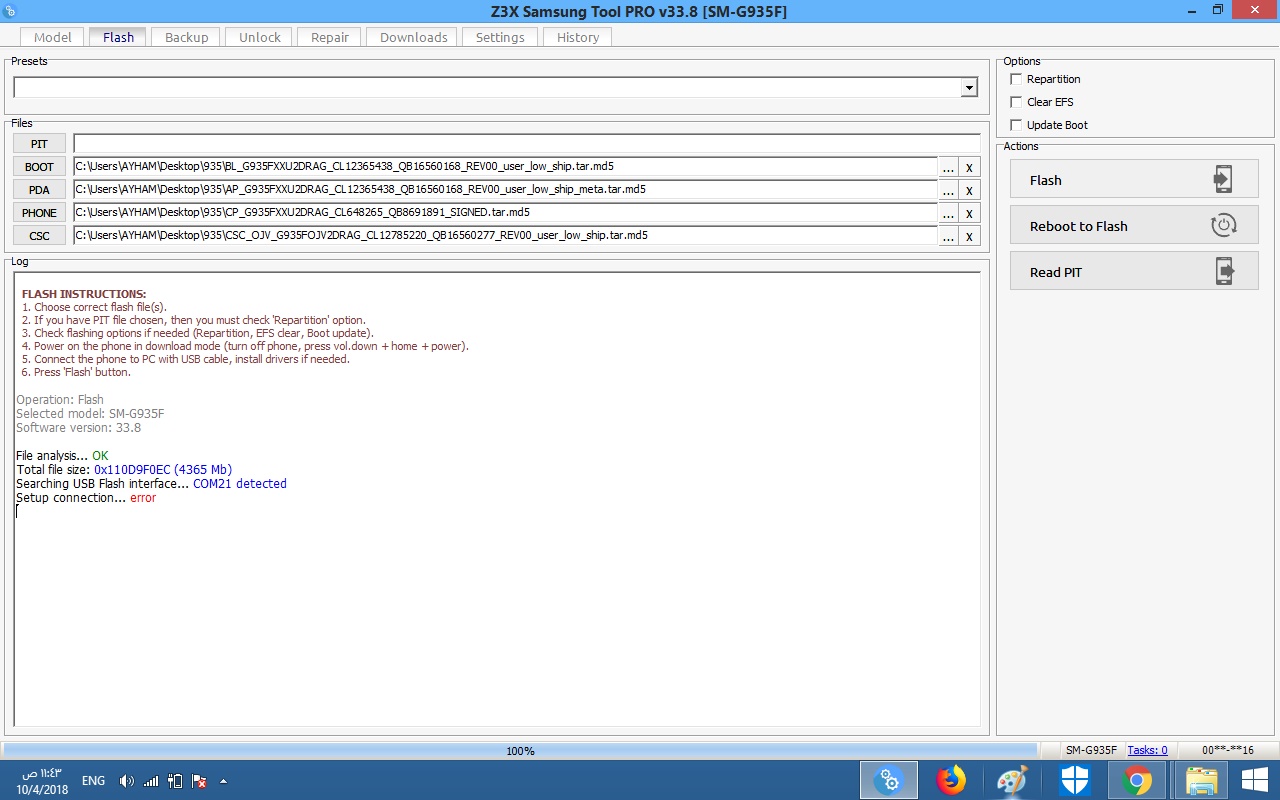Image resolution: width=1280 pixels, height=800 pixels.
Task: Toggle the Update Boot checkbox
Action: click(1016, 125)
